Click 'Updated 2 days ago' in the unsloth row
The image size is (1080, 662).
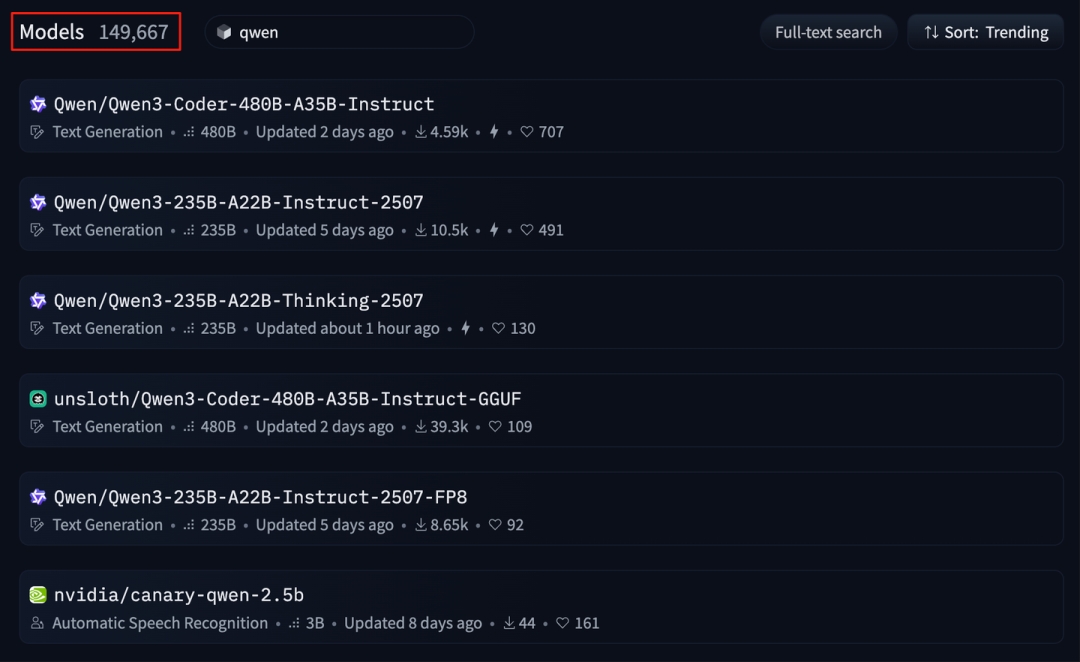pos(325,427)
